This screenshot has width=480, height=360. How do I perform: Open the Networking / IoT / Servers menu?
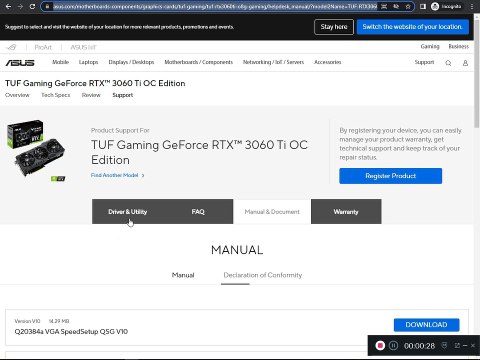click(273, 62)
